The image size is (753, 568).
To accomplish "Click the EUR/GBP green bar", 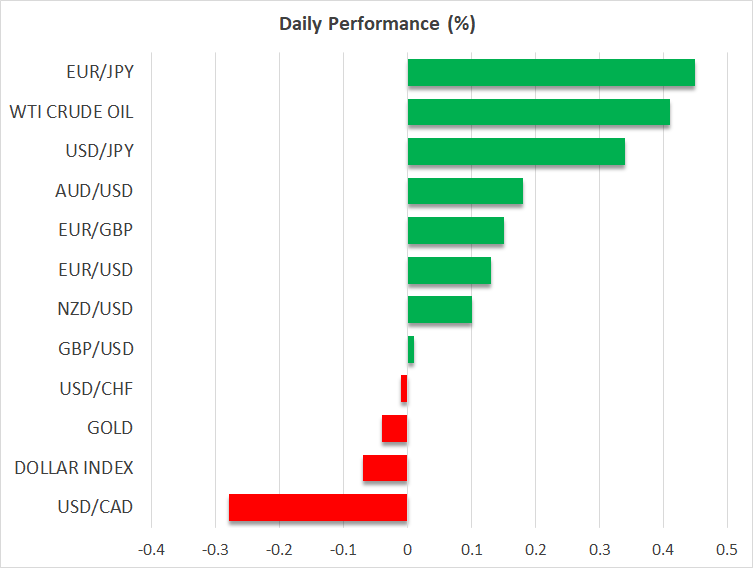I will pyautogui.click(x=455, y=231).
